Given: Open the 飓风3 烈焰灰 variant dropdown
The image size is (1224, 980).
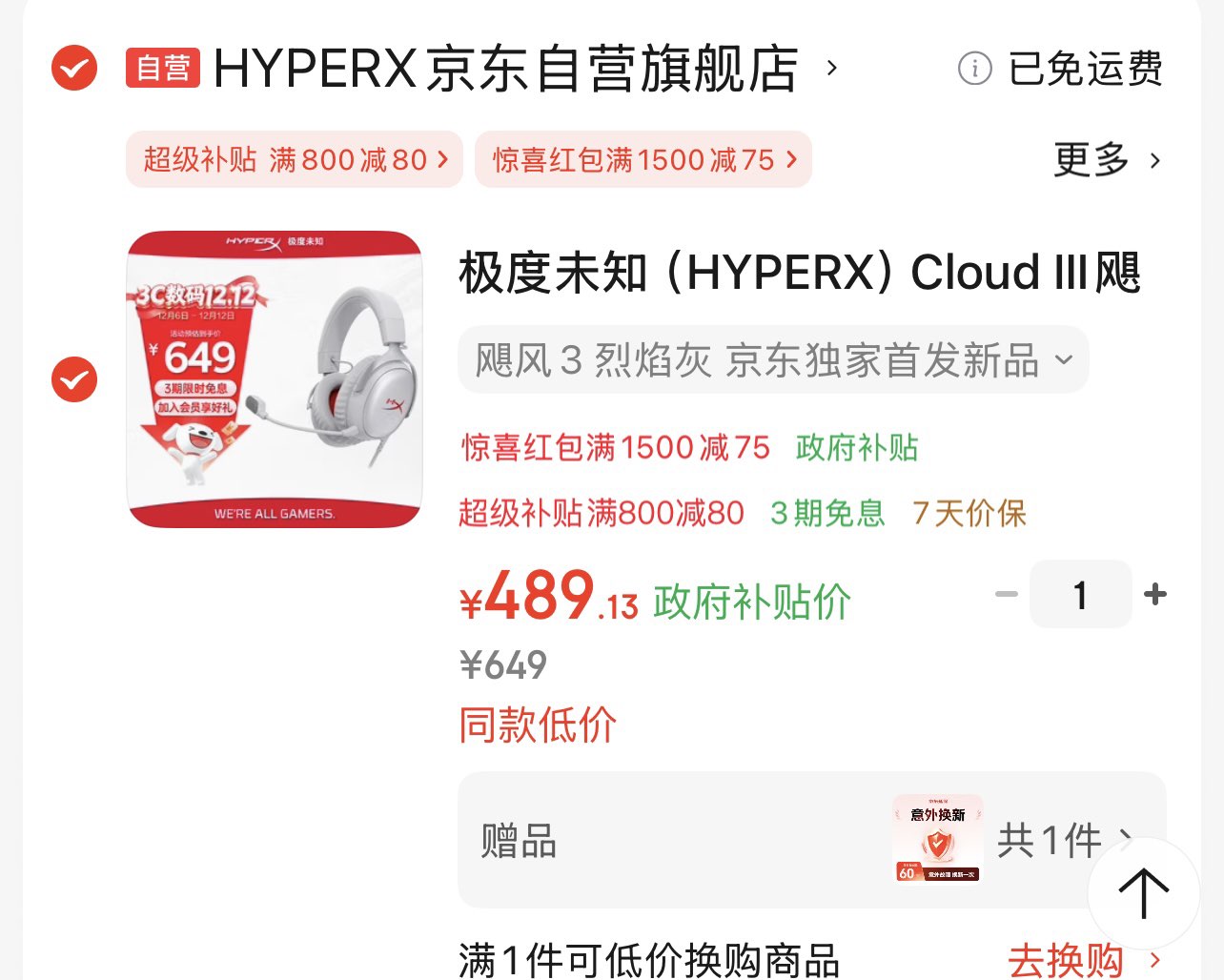Looking at the screenshot, I should (x=773, y=360).
